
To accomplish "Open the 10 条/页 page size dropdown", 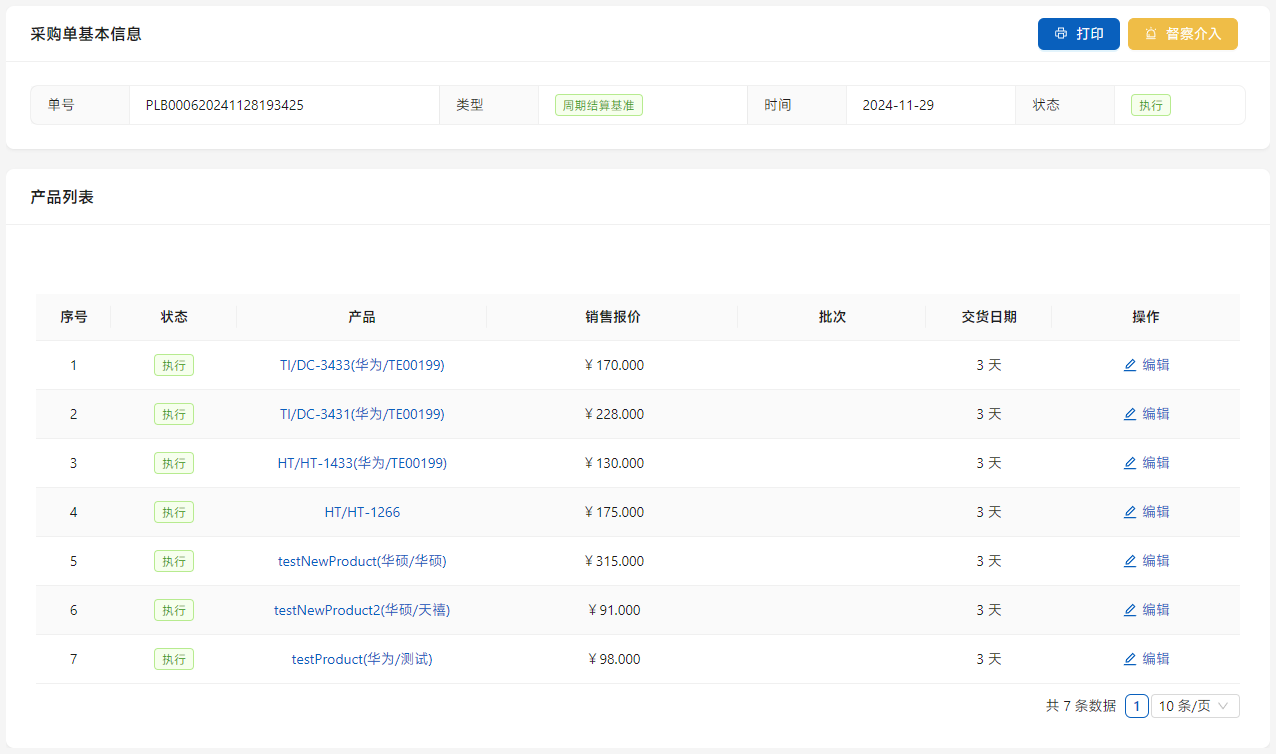I will click(x=1195, y=706).
